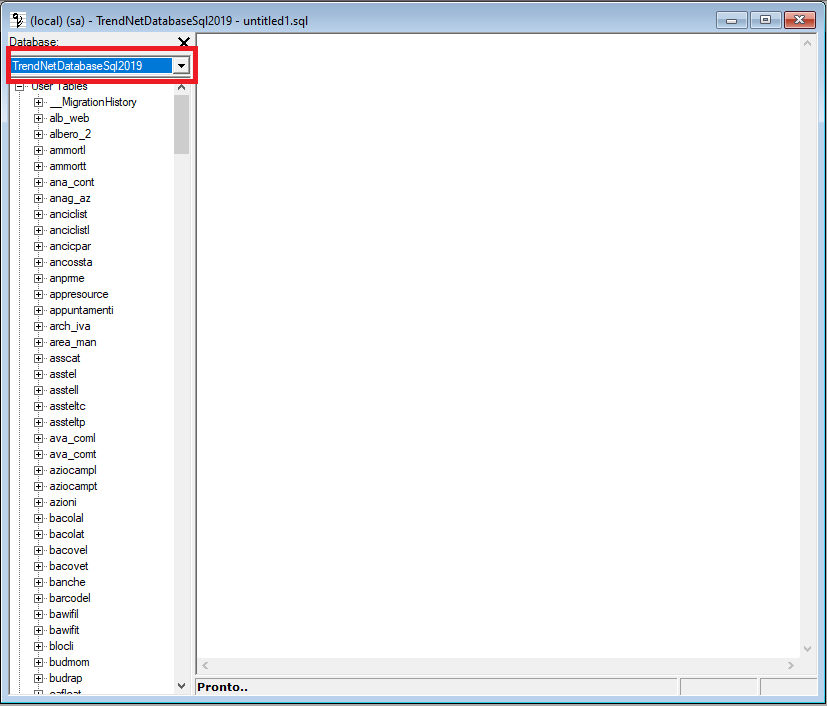Expand the ammortt table node
The height and width of the screenshot is (706, 827).
[38, 166]
